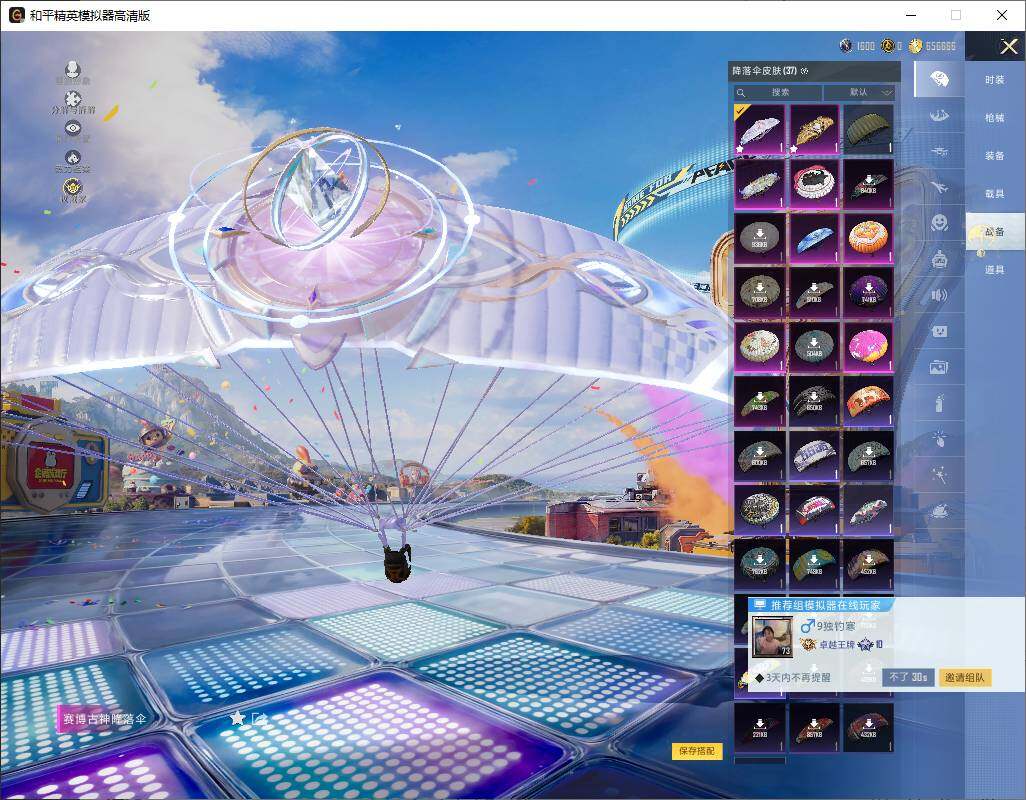Select the parachute skins category icon

click(x=939, y=79)
